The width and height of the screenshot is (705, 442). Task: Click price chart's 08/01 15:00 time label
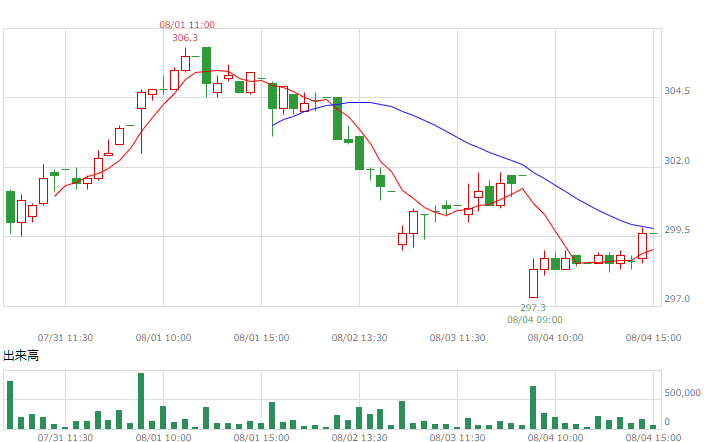261,338
